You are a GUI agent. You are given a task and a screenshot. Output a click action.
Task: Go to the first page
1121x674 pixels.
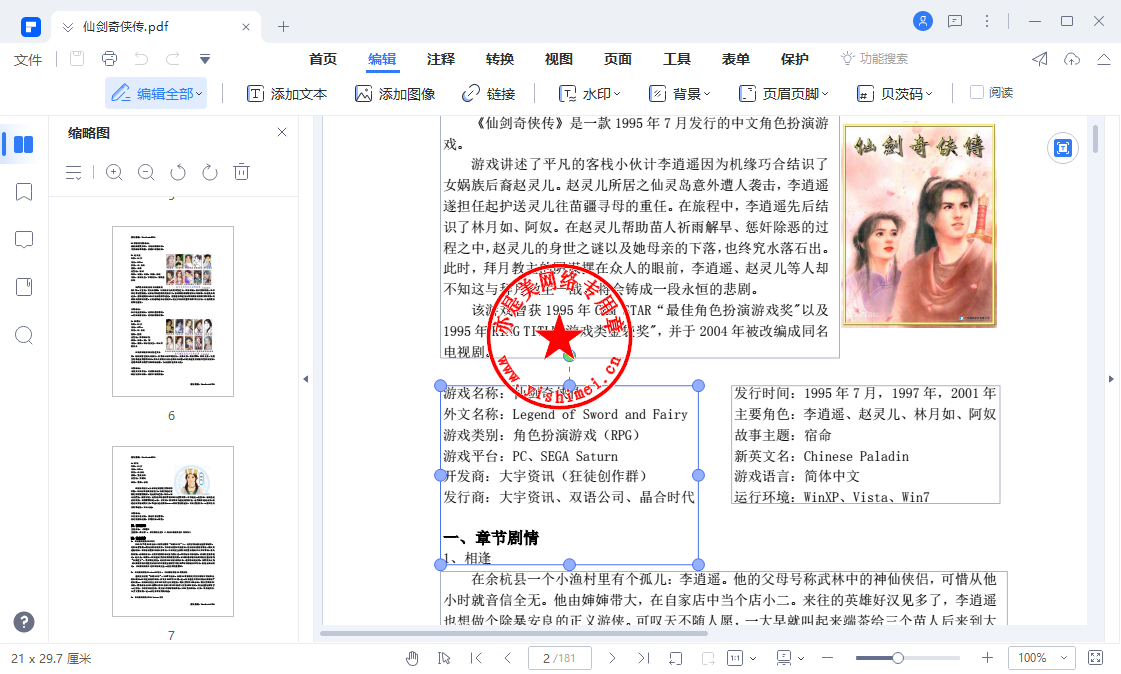point(476,658)
